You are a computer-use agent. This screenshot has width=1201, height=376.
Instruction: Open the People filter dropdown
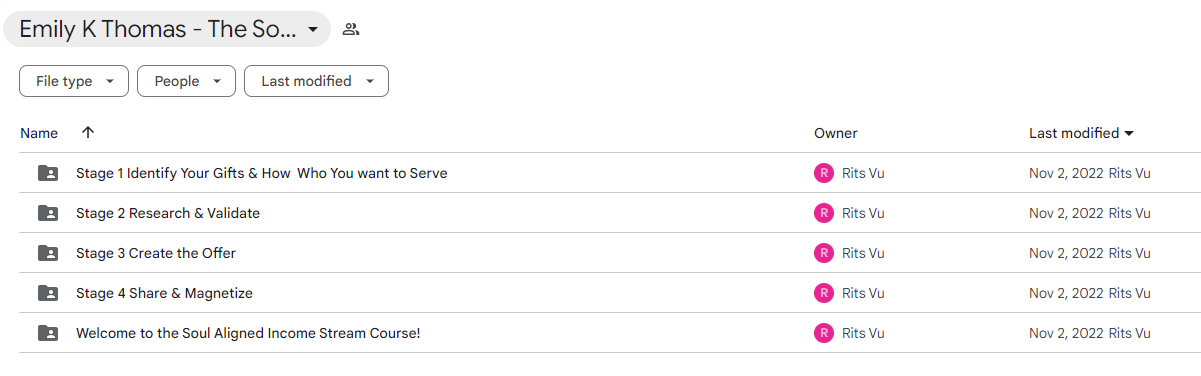(x=186, y=81)
